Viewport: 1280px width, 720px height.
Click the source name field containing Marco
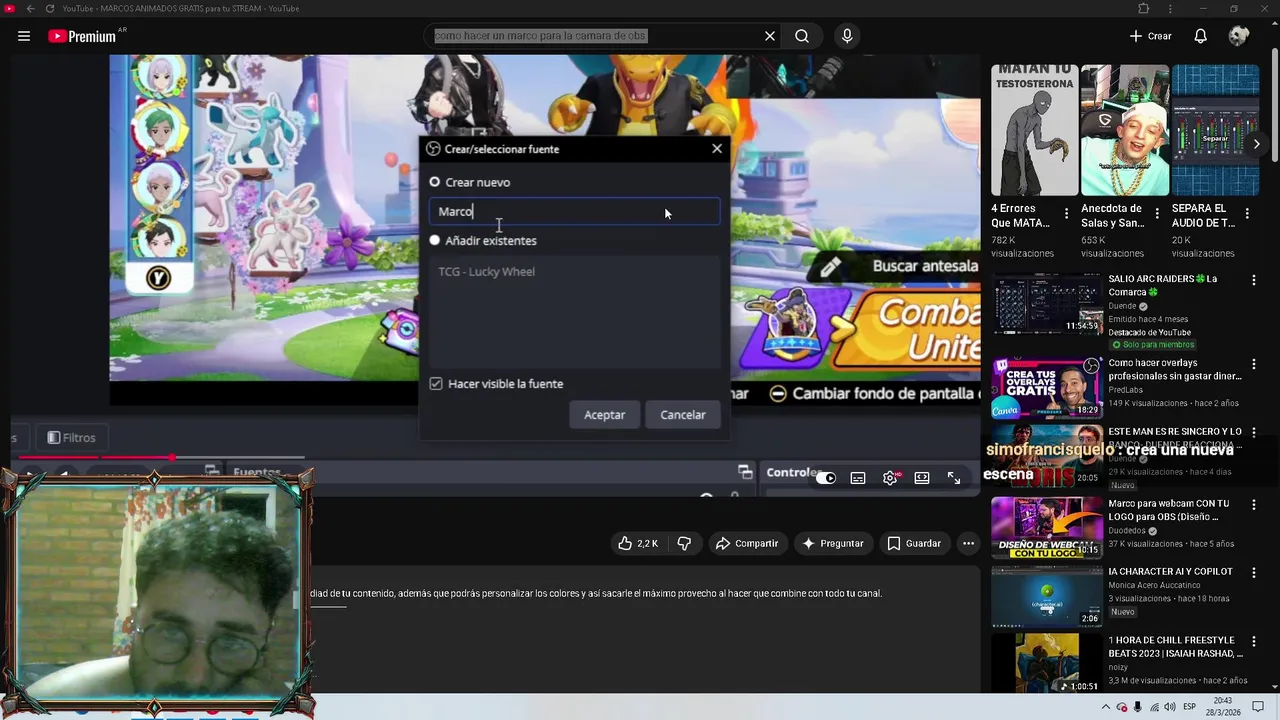pos(574,211)
